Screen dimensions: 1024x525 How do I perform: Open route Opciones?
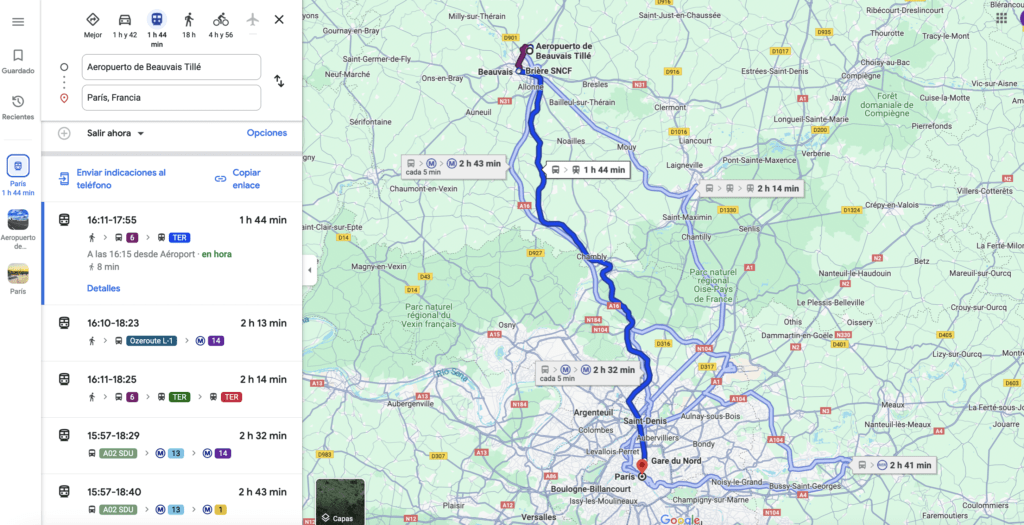tap(266, 133)
